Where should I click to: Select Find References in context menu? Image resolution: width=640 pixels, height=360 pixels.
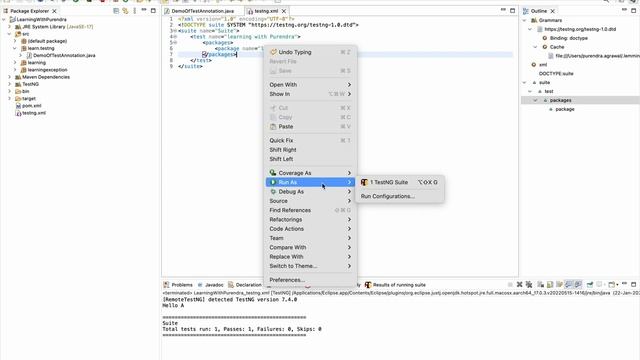coord(310,210)
